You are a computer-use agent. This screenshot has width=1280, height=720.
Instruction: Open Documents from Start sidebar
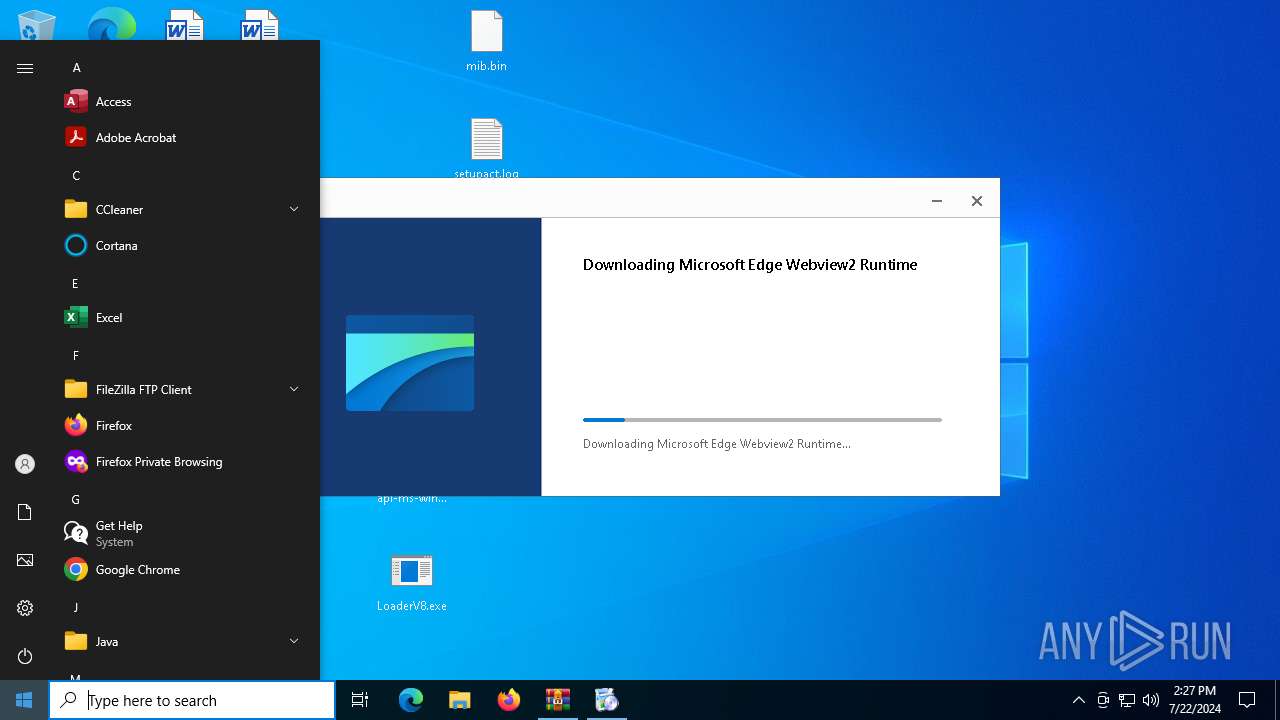pyautogui.click(x=25, y=512)
